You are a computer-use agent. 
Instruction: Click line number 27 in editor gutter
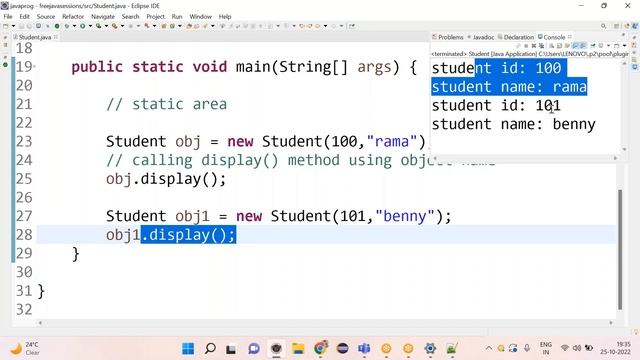click(24, 216)
